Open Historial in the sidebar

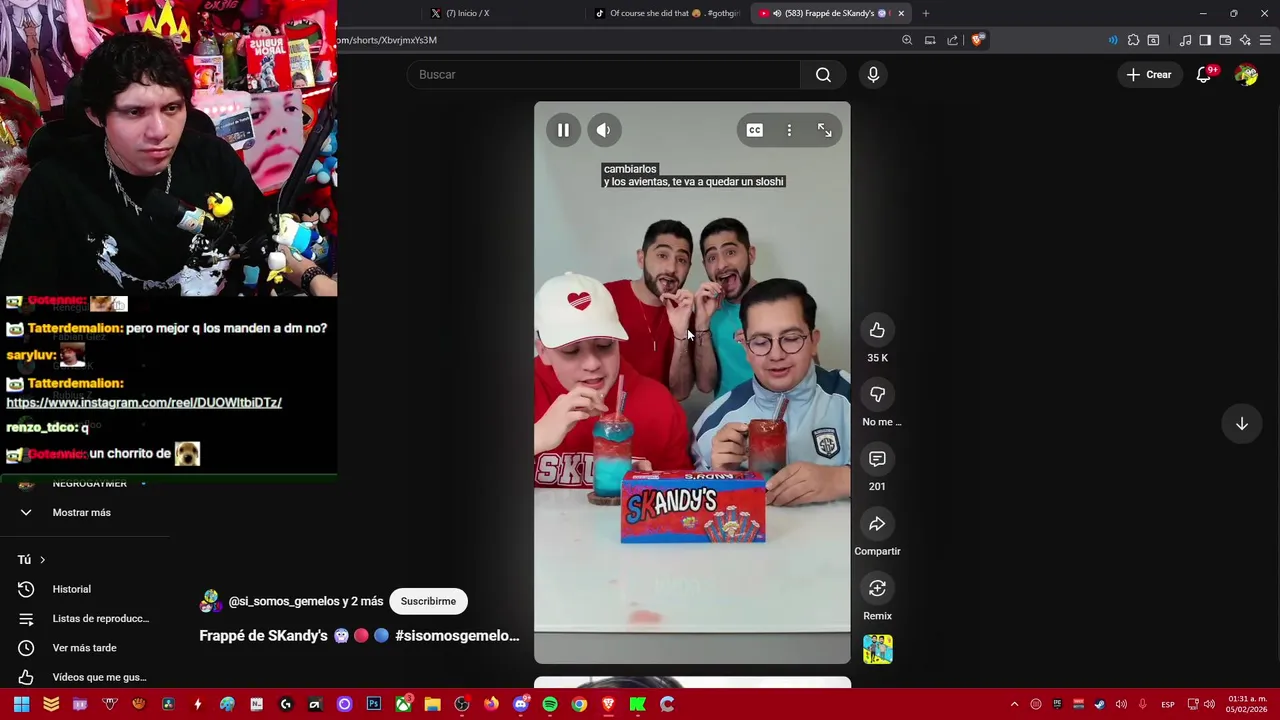point(71,589)
